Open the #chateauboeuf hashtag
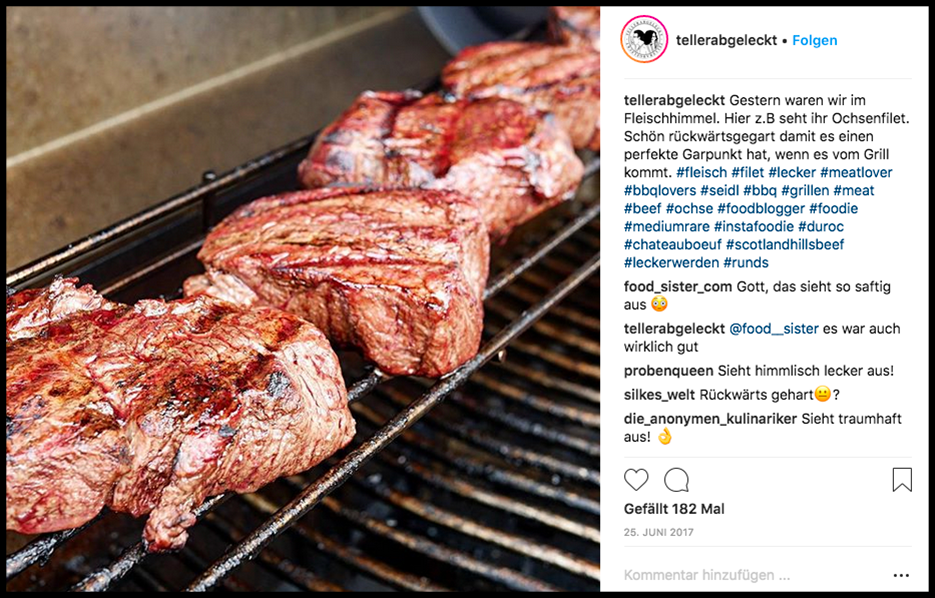Viewport: 935px width, 598px height. pyautogui.click(x=673, y=244)
